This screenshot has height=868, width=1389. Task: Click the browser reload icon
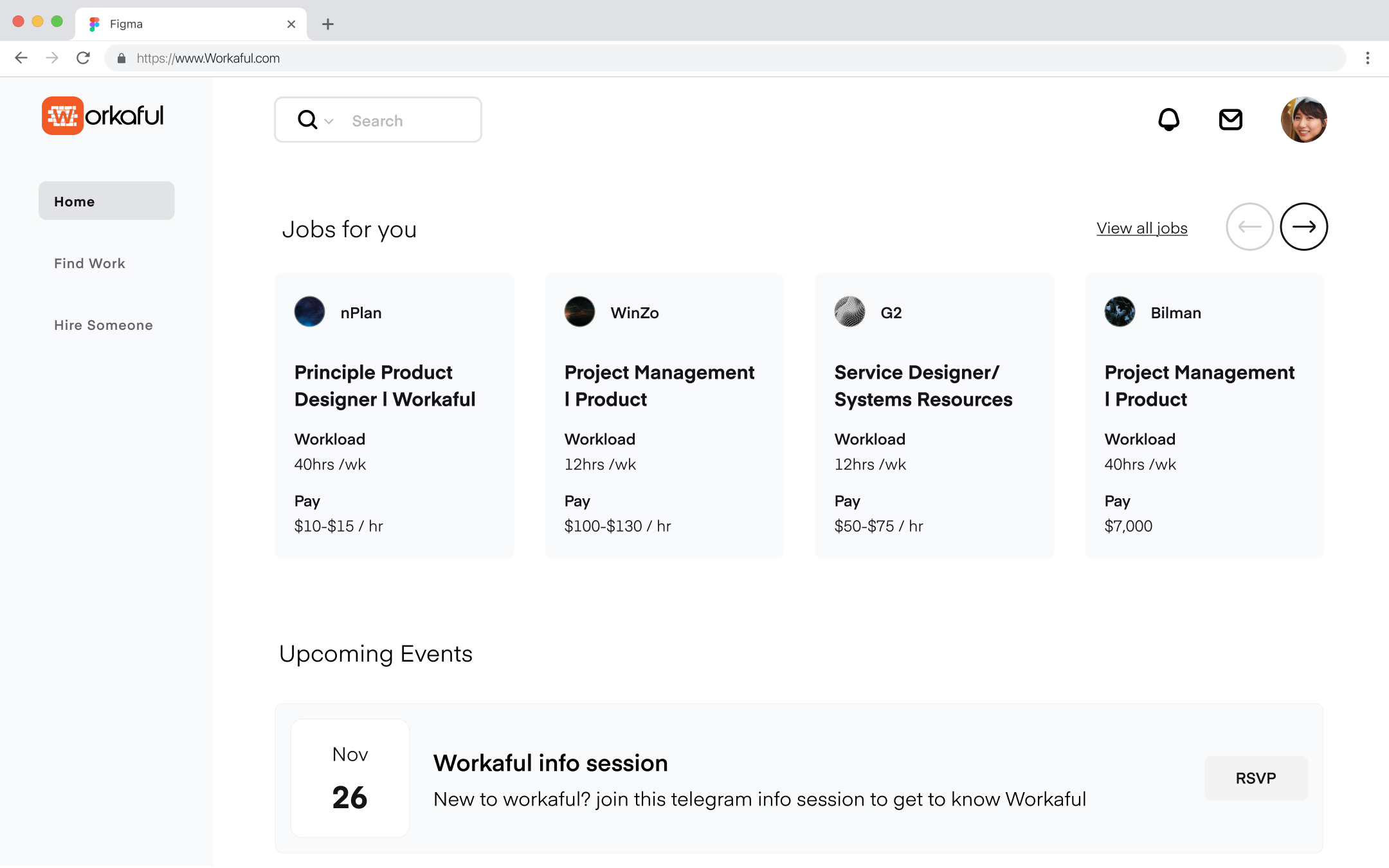pyautogui.click(x=83, y=58)
